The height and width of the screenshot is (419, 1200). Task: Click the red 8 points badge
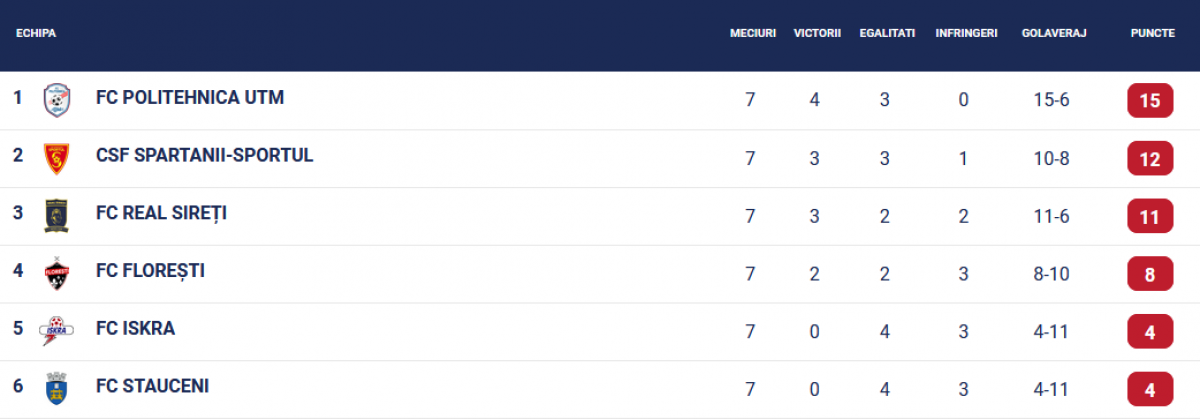(1150, 273)
